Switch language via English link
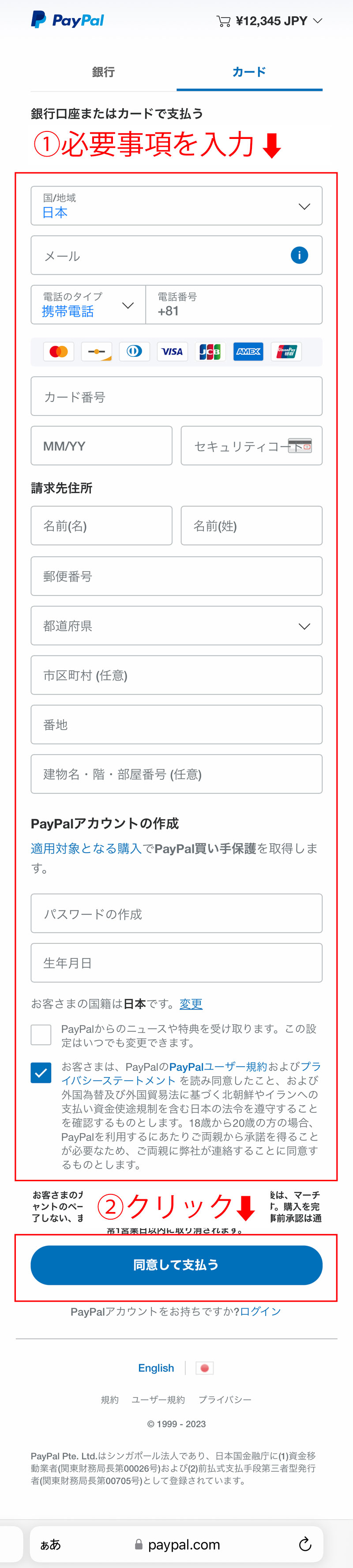 [x=156, y=1368]
